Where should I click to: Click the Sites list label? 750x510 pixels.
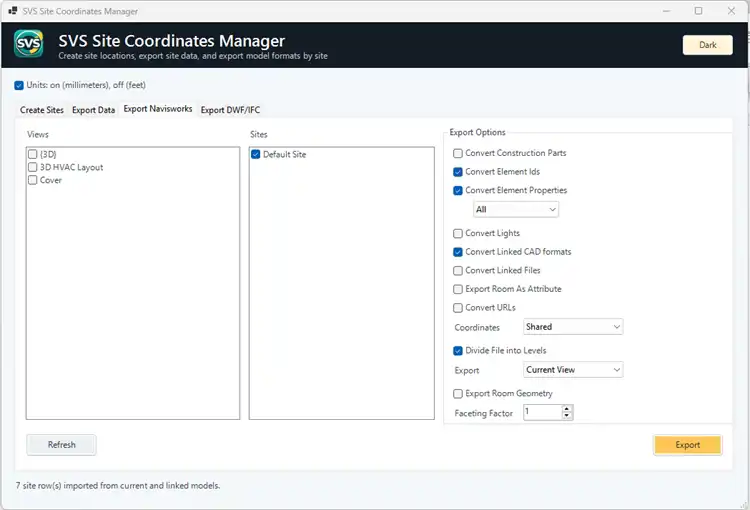coord(258,134)
